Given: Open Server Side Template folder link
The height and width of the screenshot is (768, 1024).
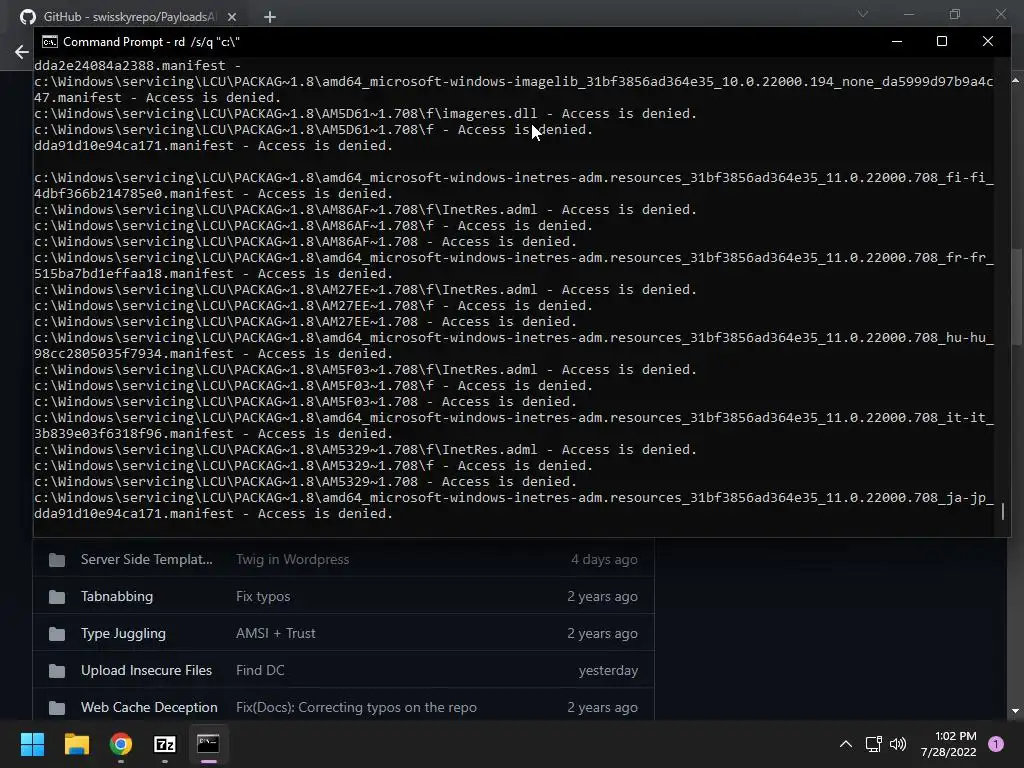Looking at the screenshot, I should (x=146, y=560).
